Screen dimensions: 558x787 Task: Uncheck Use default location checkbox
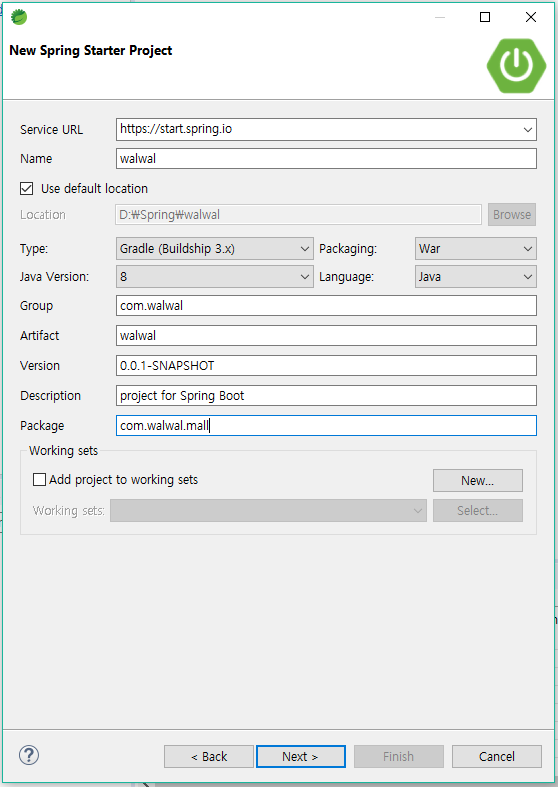27,189
